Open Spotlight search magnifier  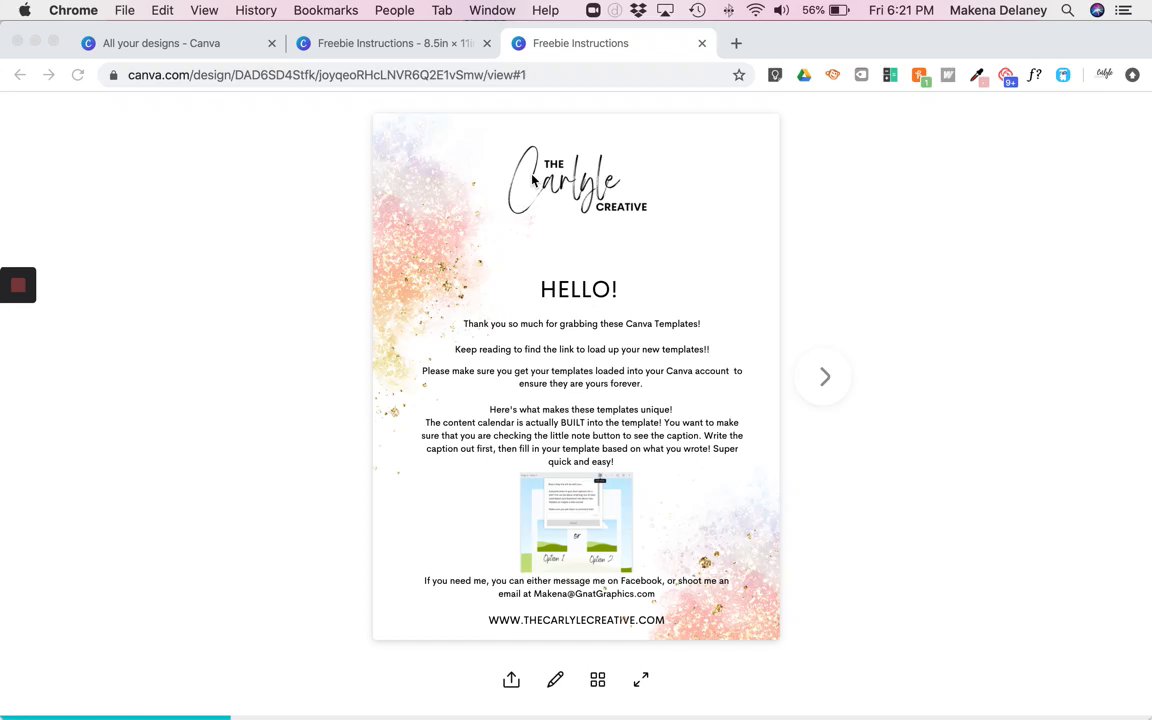(x=1068, y=10)
